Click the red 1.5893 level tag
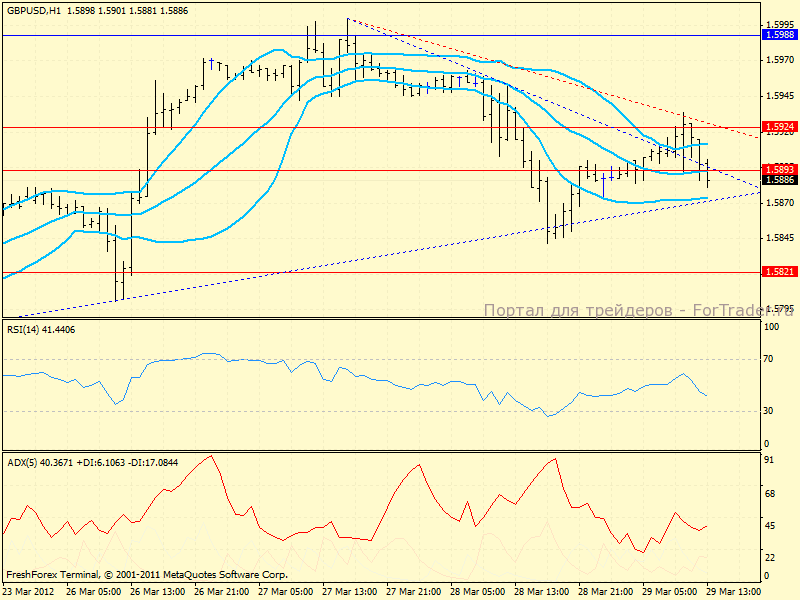This screenshot has height=600, width=800. pyautogui.click(x=779, y=170)
